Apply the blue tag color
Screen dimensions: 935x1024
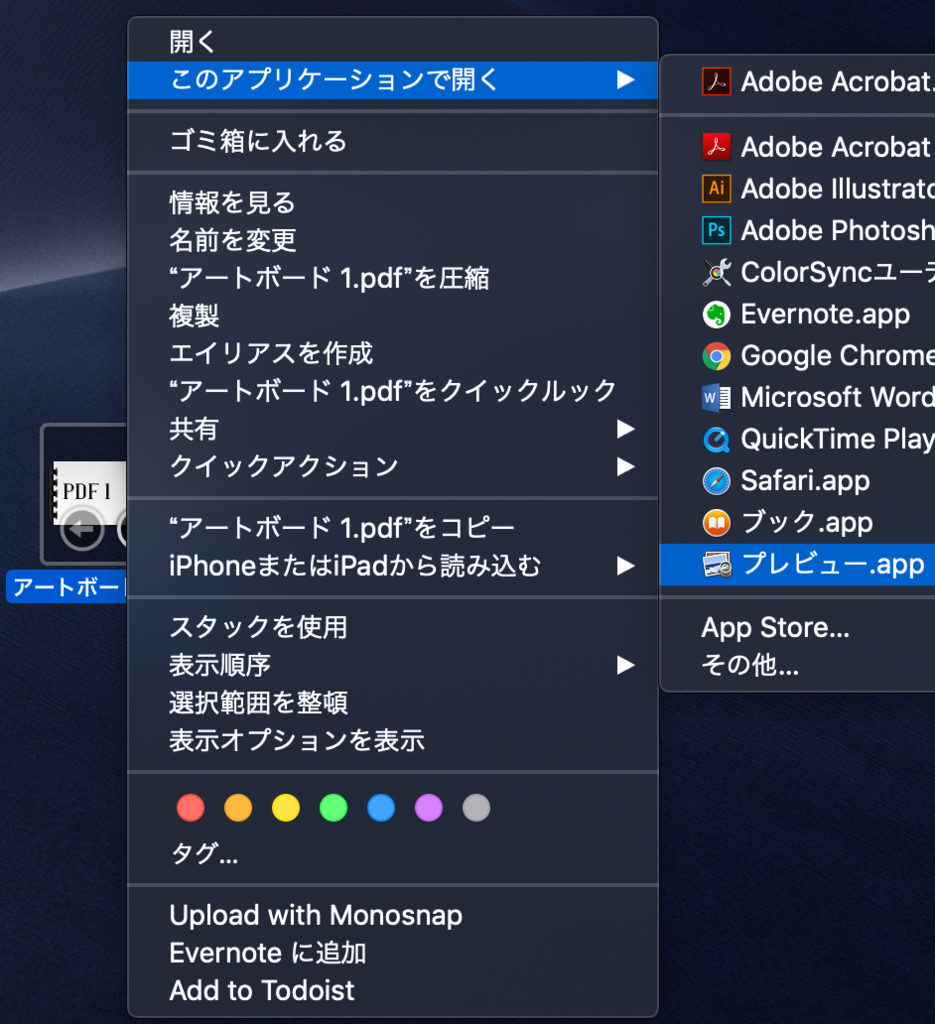click(x=381, y=808)
